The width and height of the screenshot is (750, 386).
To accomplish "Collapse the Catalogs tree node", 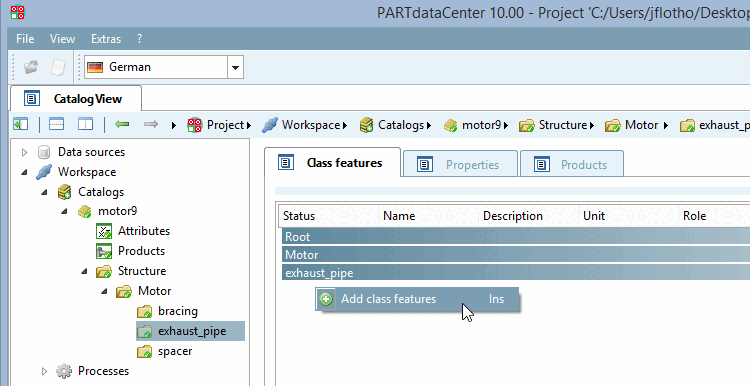I will (x=44, y=192).
